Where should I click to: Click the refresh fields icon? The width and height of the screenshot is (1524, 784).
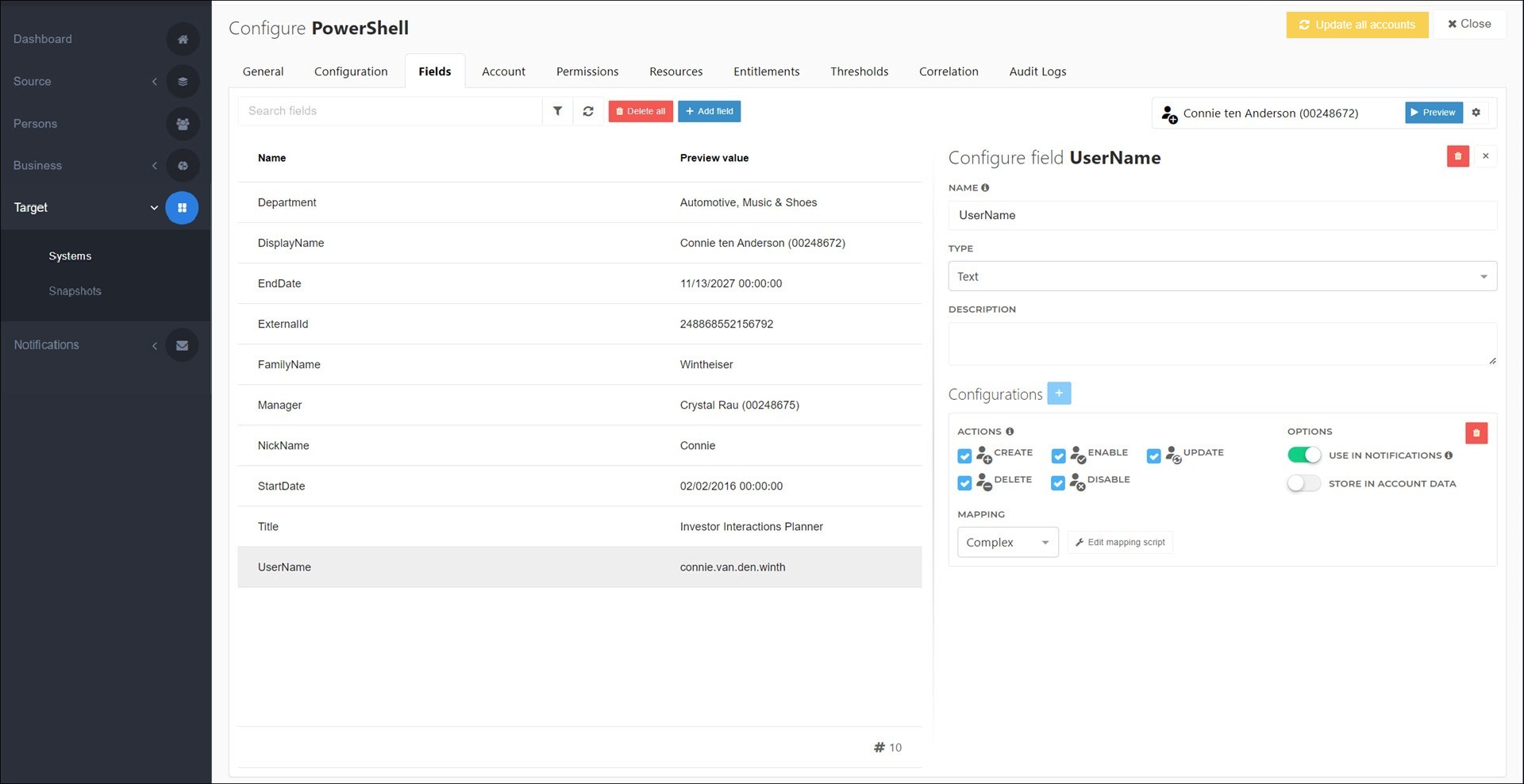click(x=588, y=111)
